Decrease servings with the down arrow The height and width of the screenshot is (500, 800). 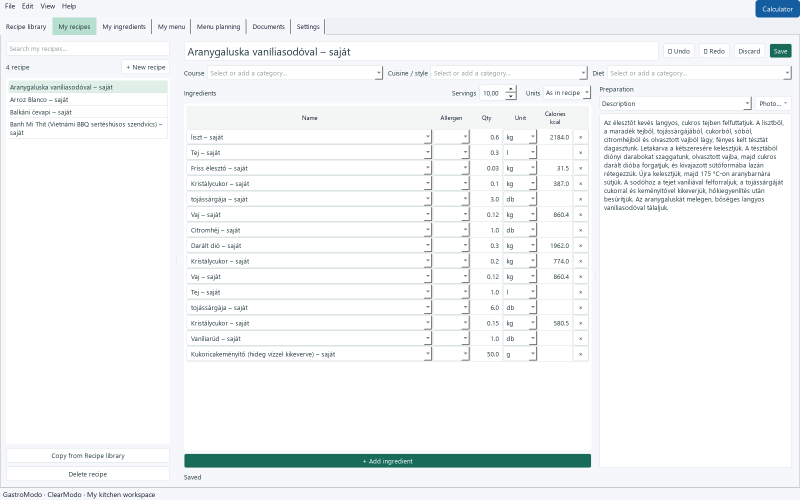(510, 97)
